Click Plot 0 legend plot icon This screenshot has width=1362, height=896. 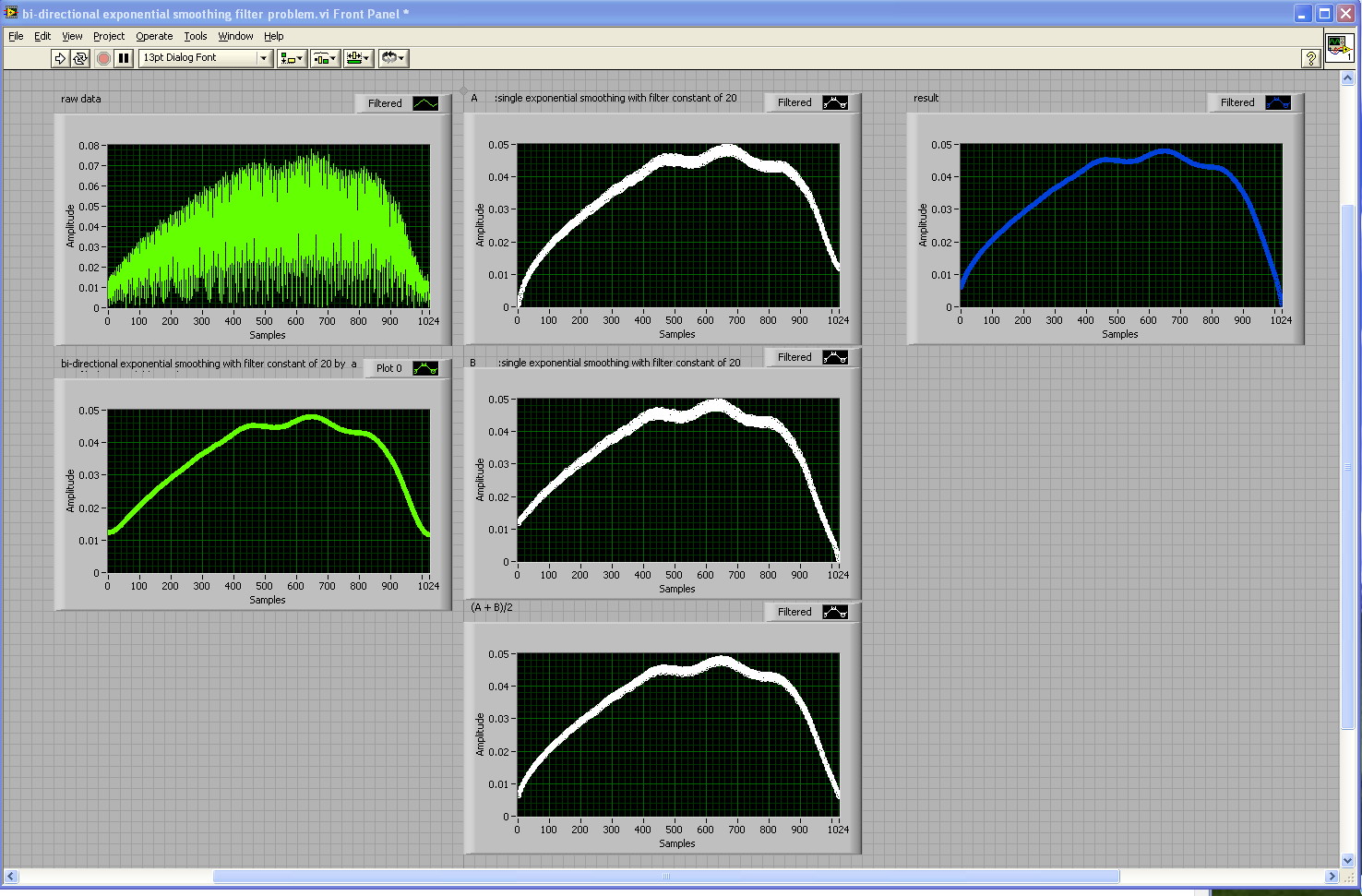pyautogui.click(x=425, y=368)
